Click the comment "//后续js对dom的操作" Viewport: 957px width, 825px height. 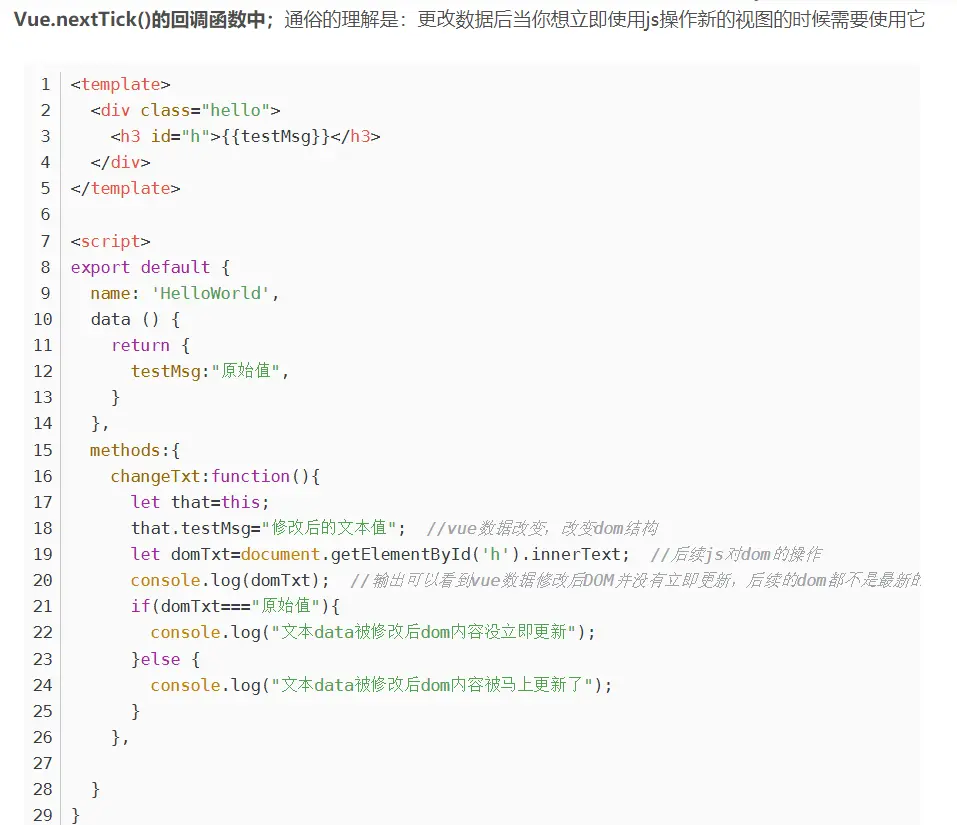point(736,555)
